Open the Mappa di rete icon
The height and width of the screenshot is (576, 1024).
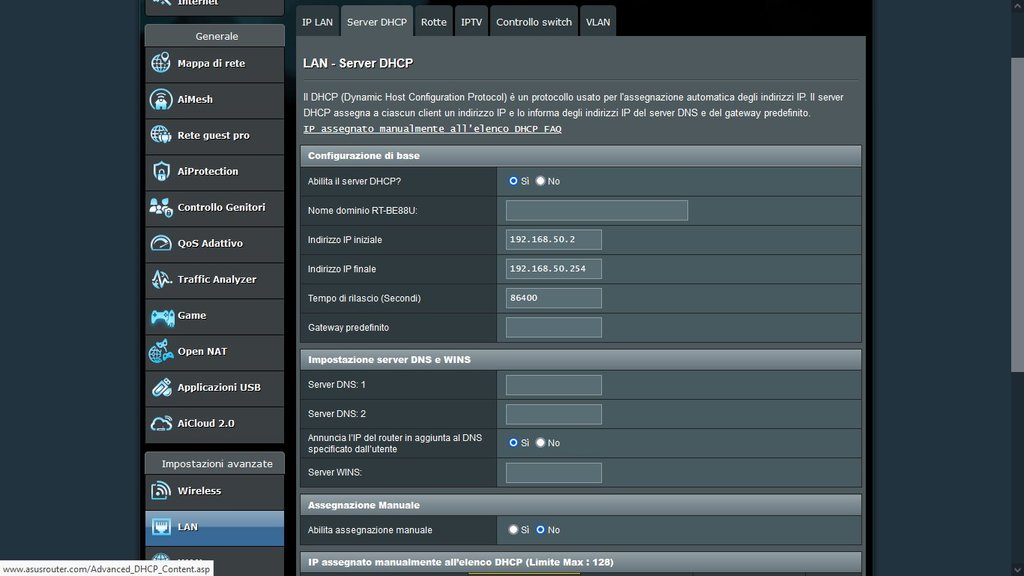coord(161,64)
